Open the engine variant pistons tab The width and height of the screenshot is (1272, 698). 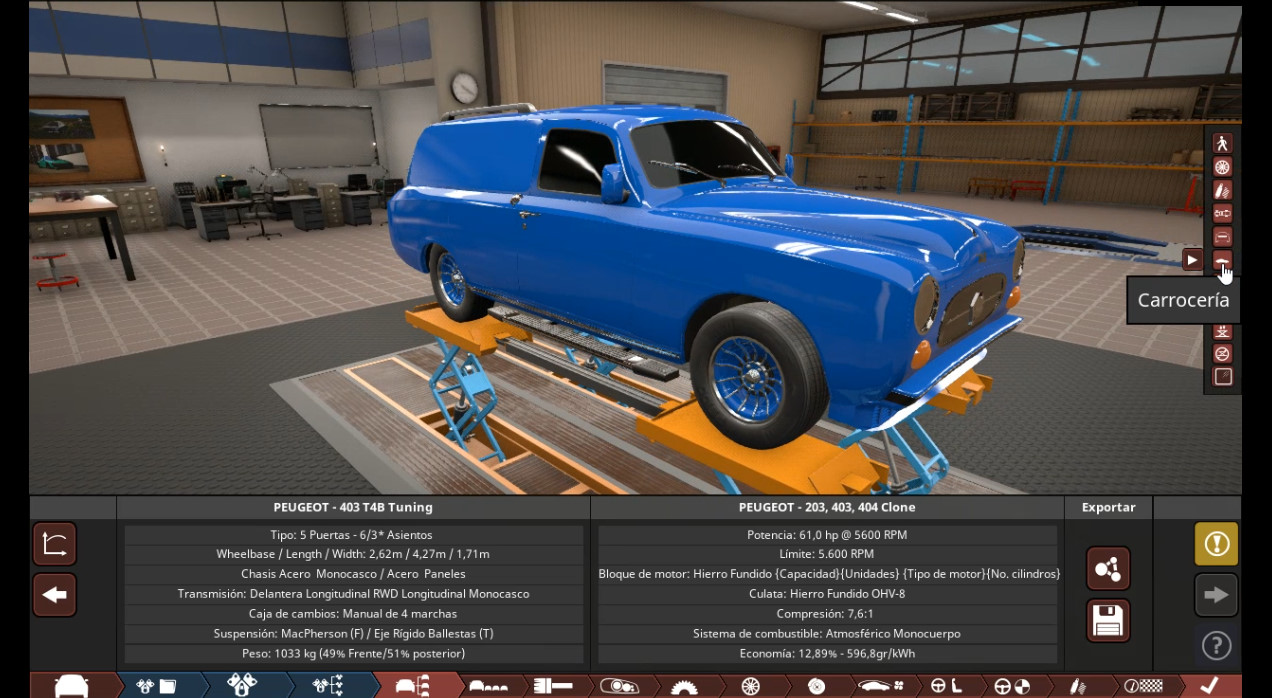pos(242,685)
